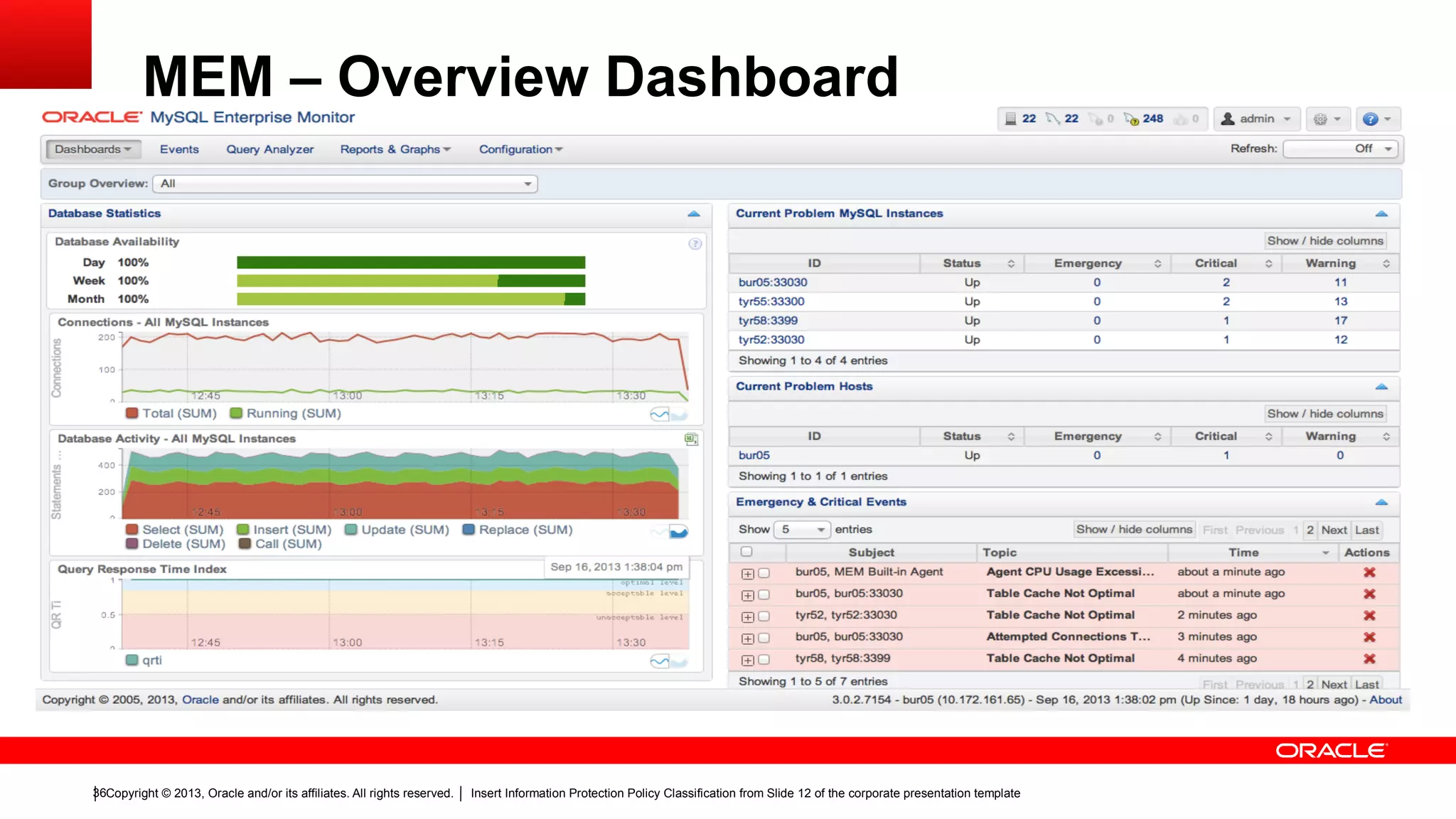Close the tyr58 Table Cache Not Optimal event

(x=1369, y=659)
